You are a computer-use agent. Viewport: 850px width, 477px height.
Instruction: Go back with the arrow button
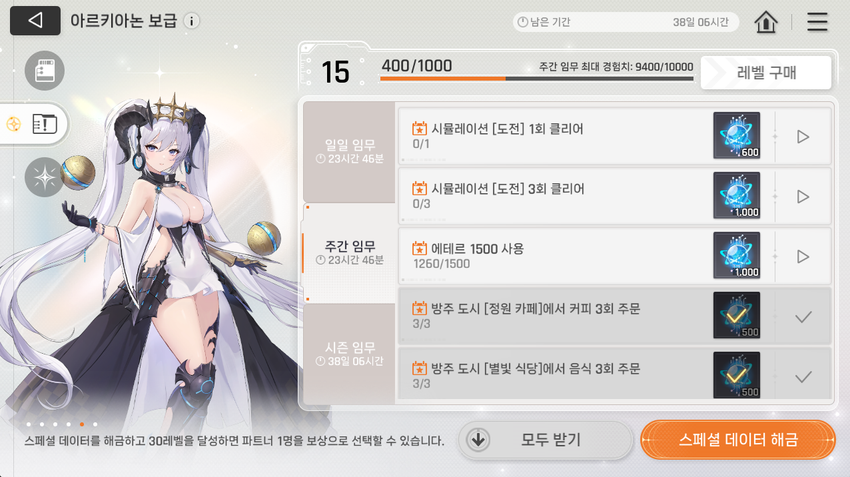pos(35,21)
